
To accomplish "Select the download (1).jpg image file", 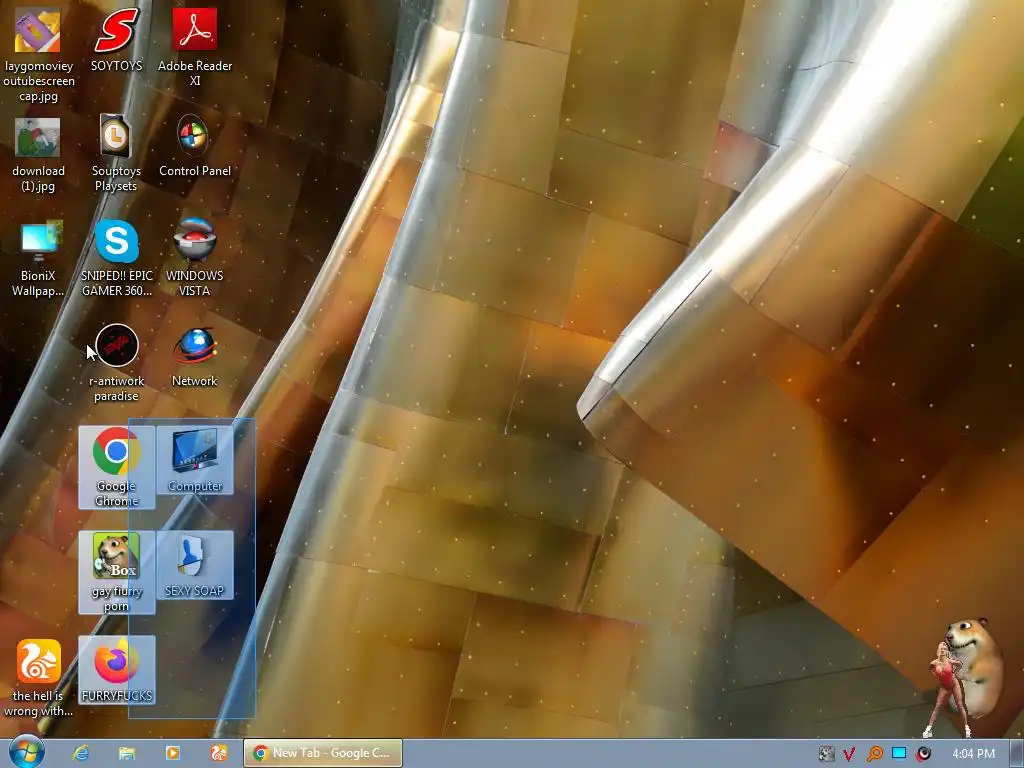I will click(38, 155).
